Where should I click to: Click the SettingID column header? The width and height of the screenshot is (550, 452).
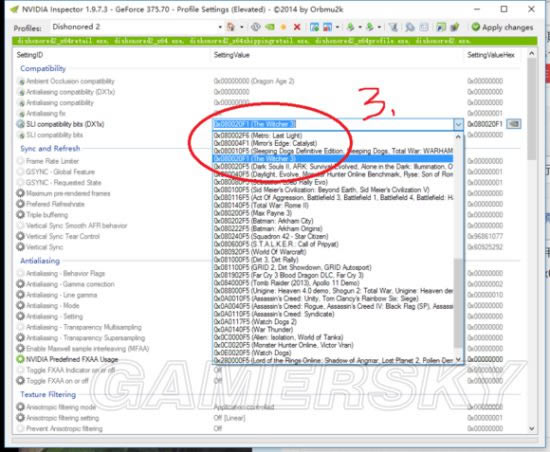point(29,55)
